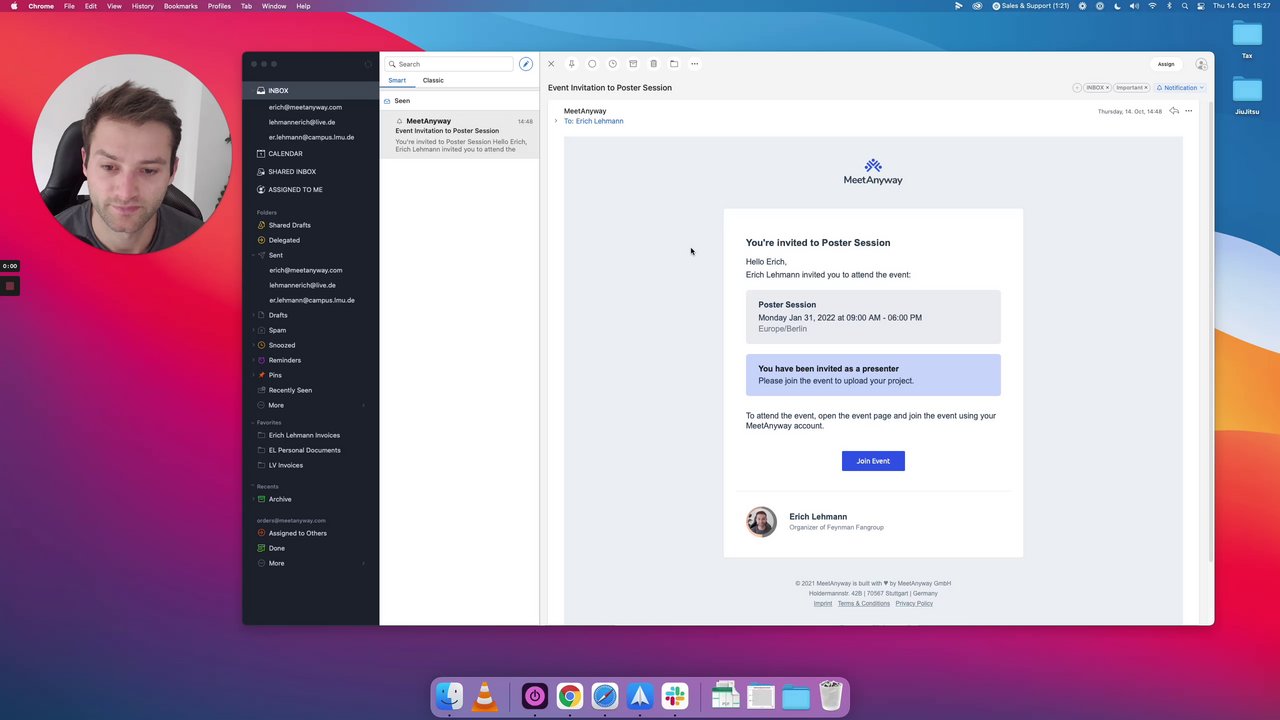Open the email toolbar's three-dot options
Viewport: 1280px width, 720px height.
tap(694, 64)
